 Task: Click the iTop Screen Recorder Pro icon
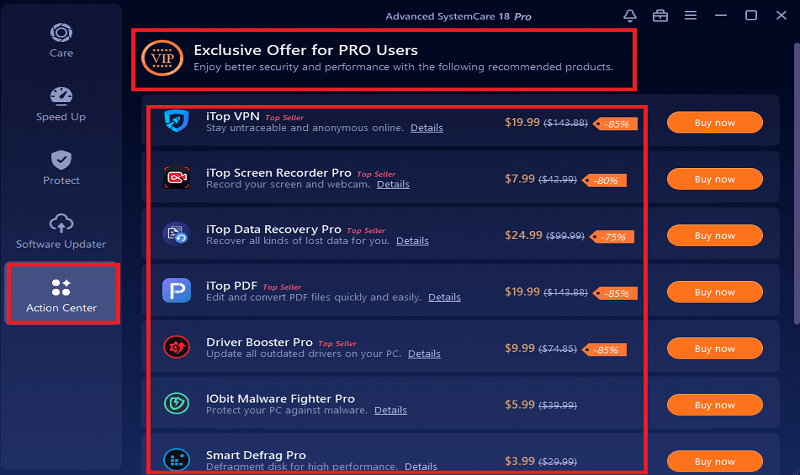[177, 178]
